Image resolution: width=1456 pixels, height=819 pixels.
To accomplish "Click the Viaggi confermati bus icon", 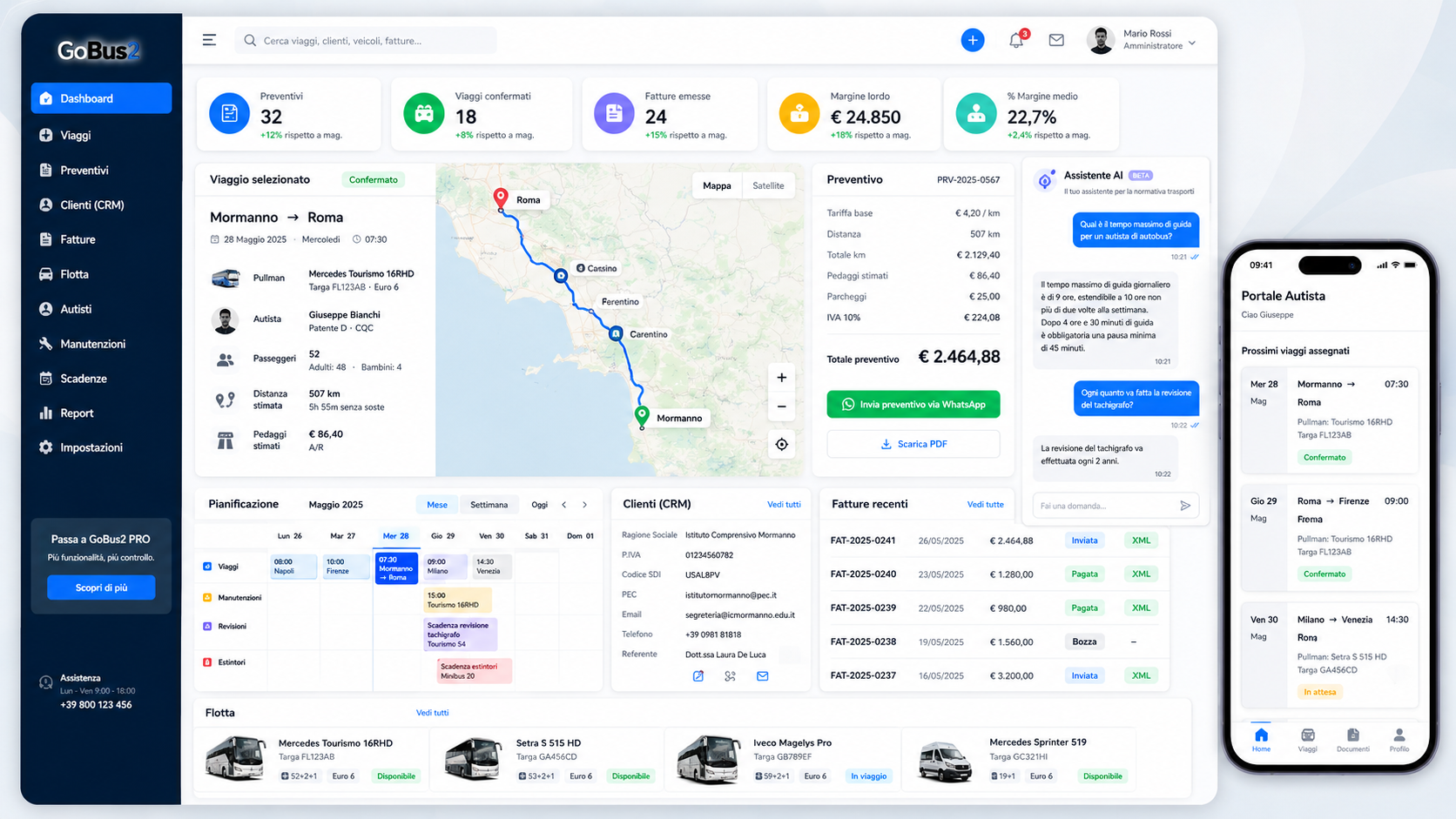I will click(424, 113).
